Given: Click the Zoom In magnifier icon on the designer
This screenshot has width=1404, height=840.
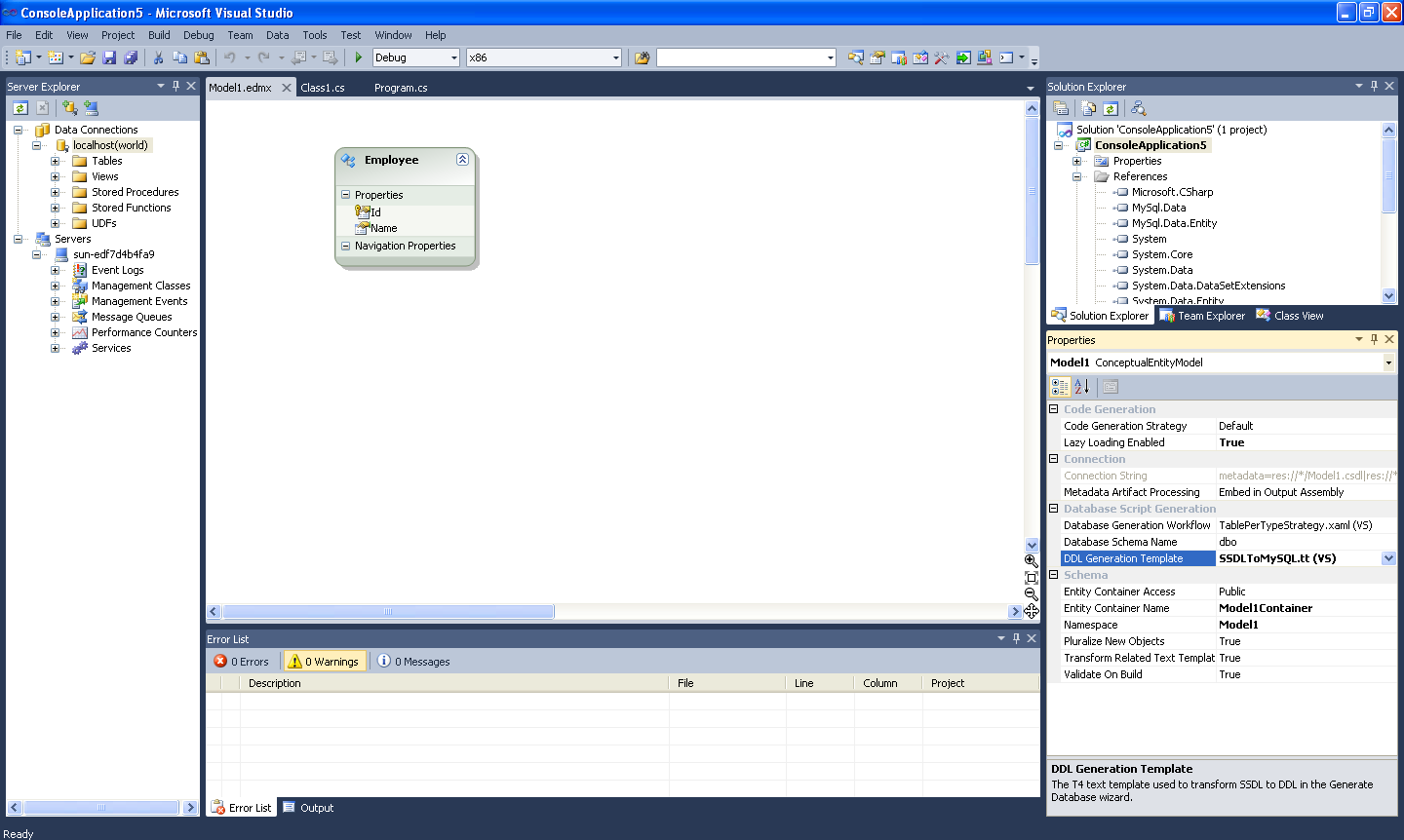Looking at the screenshot, I should (x=1031, y=562).
